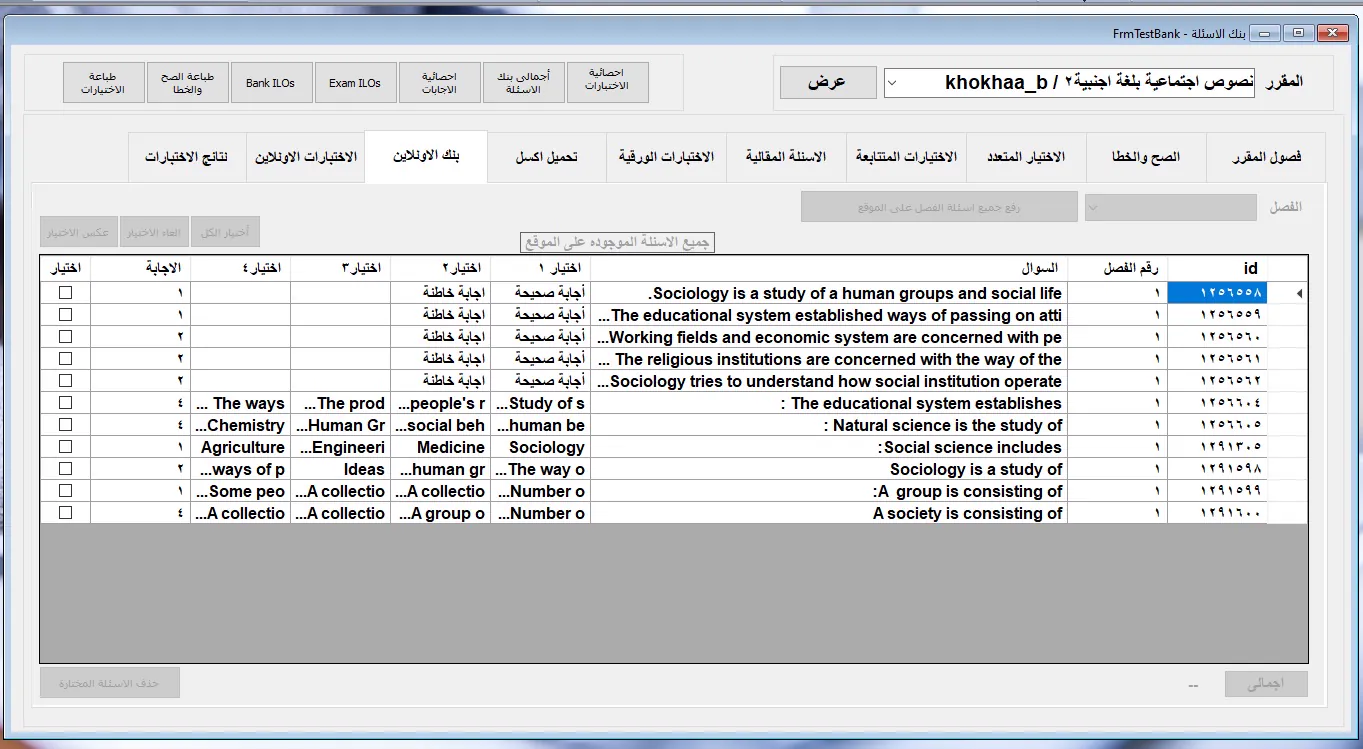Click the احصائية الاجابات button

point(440,83)
